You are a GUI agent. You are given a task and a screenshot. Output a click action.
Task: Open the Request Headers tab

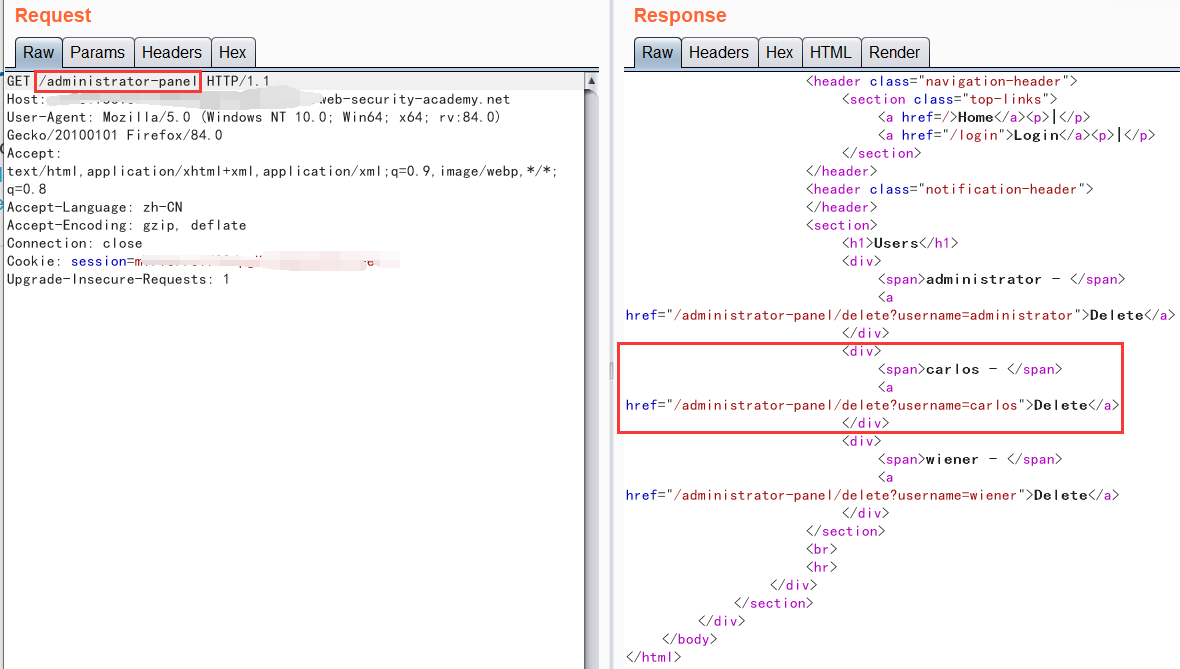(x=172, y=53)
